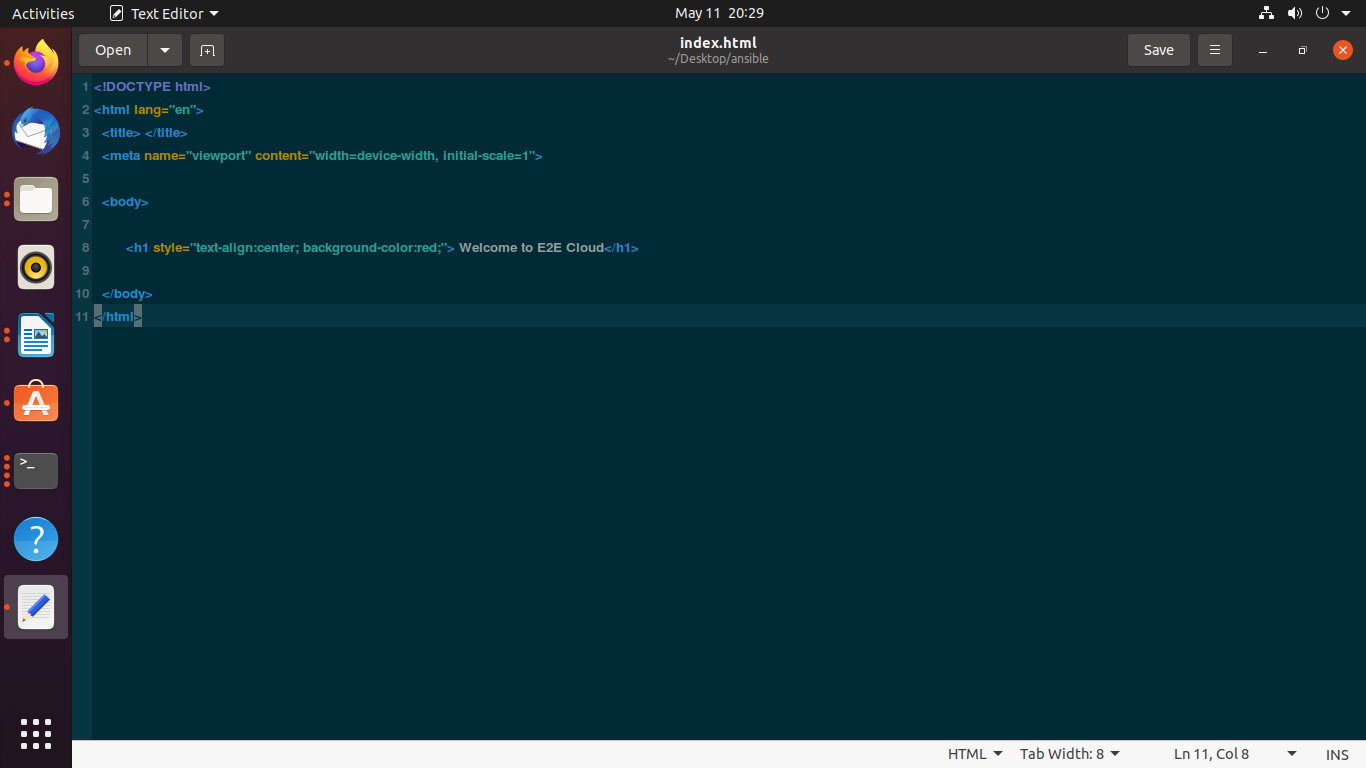
Task: Launch Firefox from the dock
Action: coord(35,63)
